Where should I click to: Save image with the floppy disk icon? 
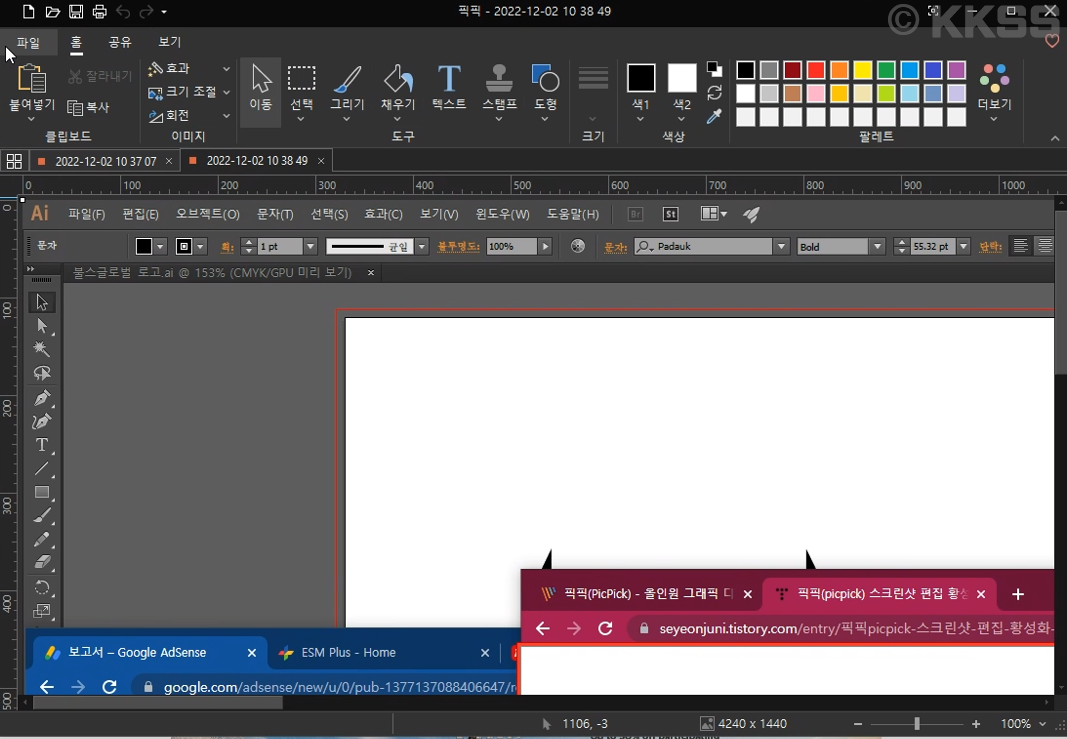click(76, 12)
